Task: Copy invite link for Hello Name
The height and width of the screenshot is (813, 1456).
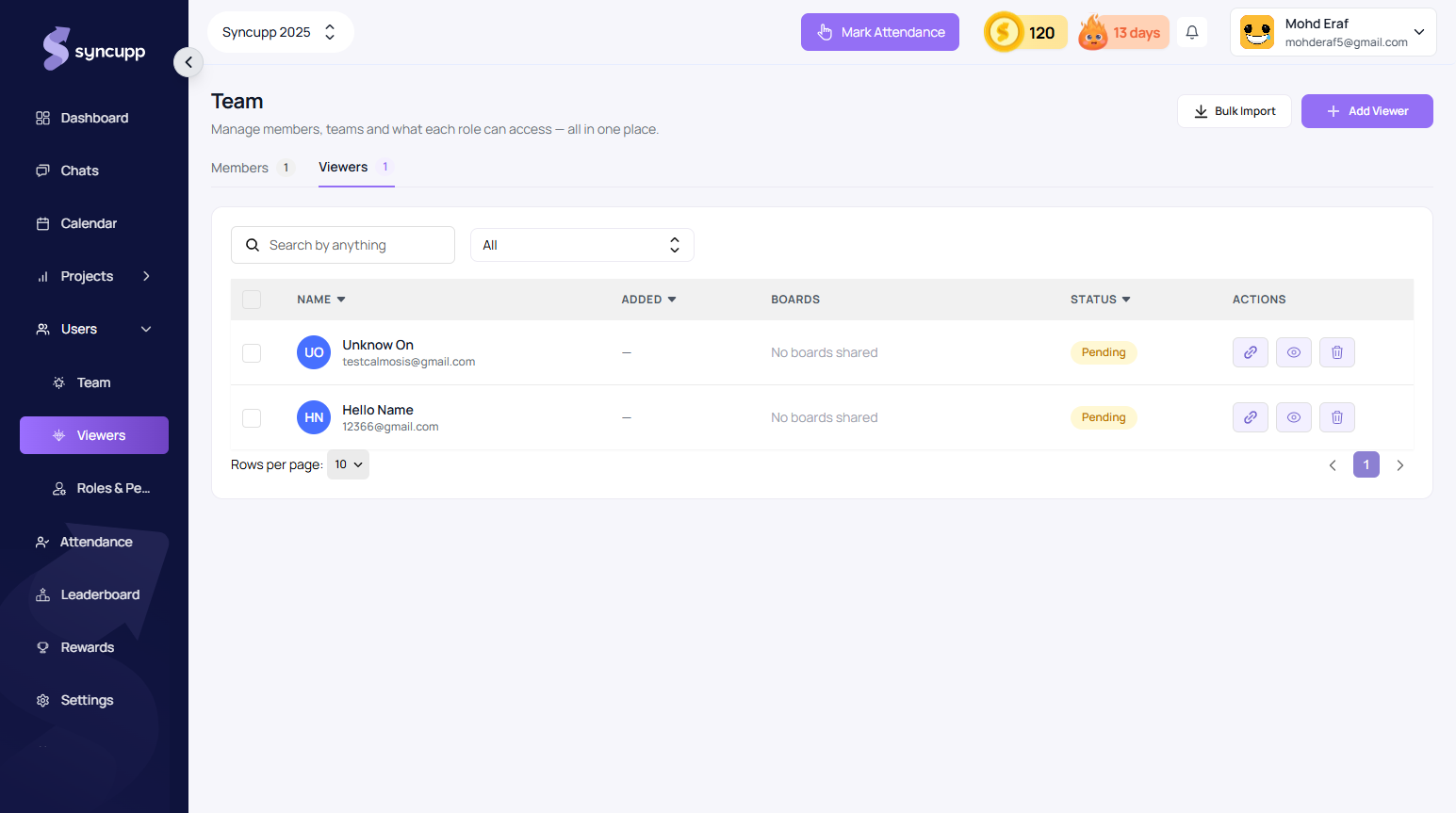Action: (1251, 417)
